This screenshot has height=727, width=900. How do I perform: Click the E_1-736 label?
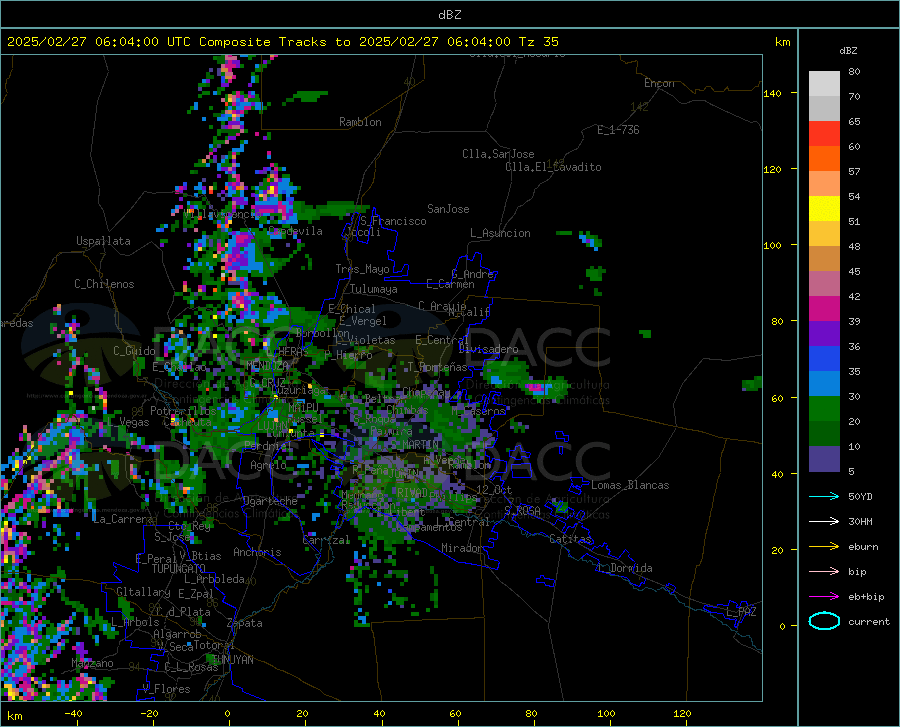click(618, 130)
